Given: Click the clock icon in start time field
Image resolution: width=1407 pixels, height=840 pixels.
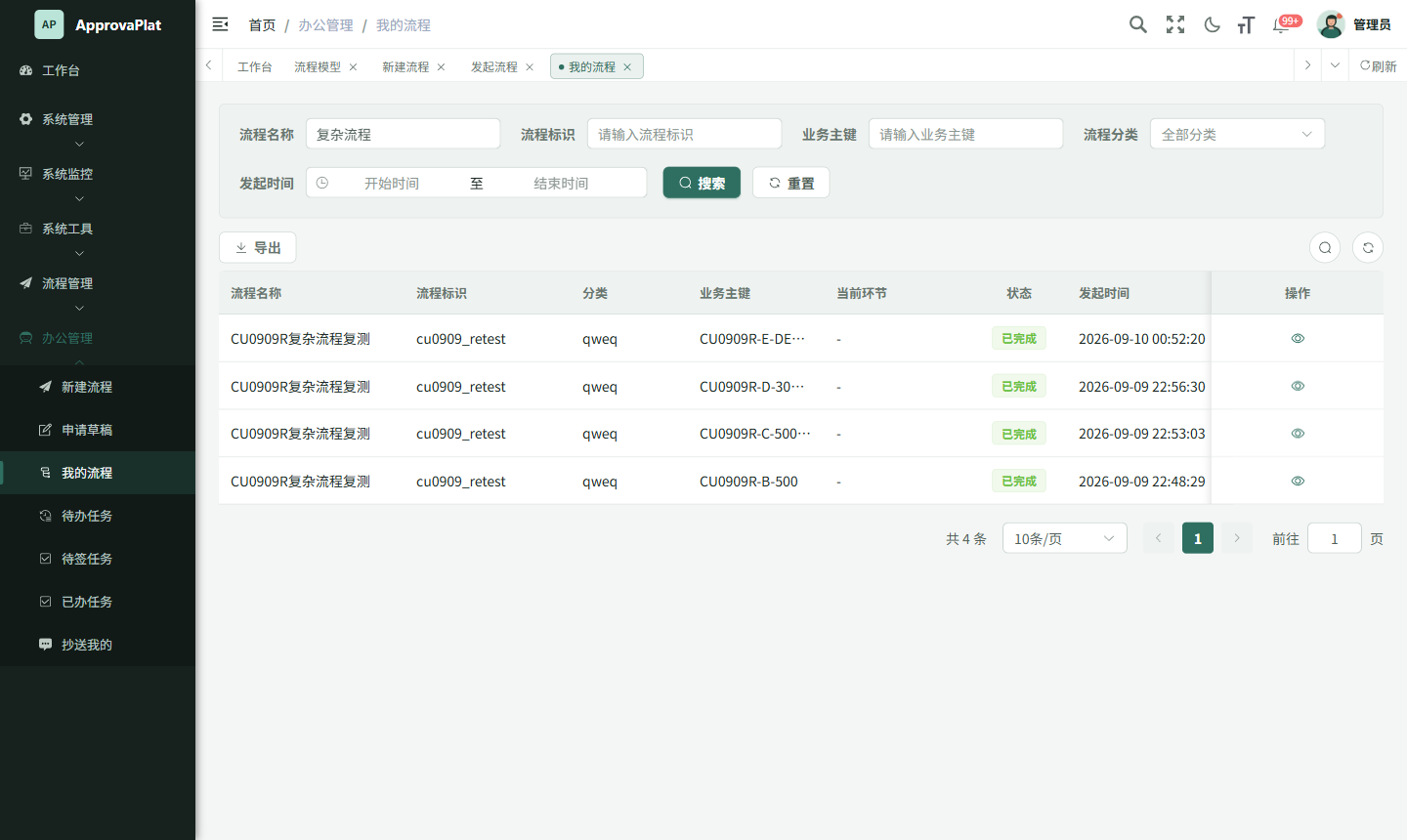Looking at the screenshot, I should tap(322, 183).
